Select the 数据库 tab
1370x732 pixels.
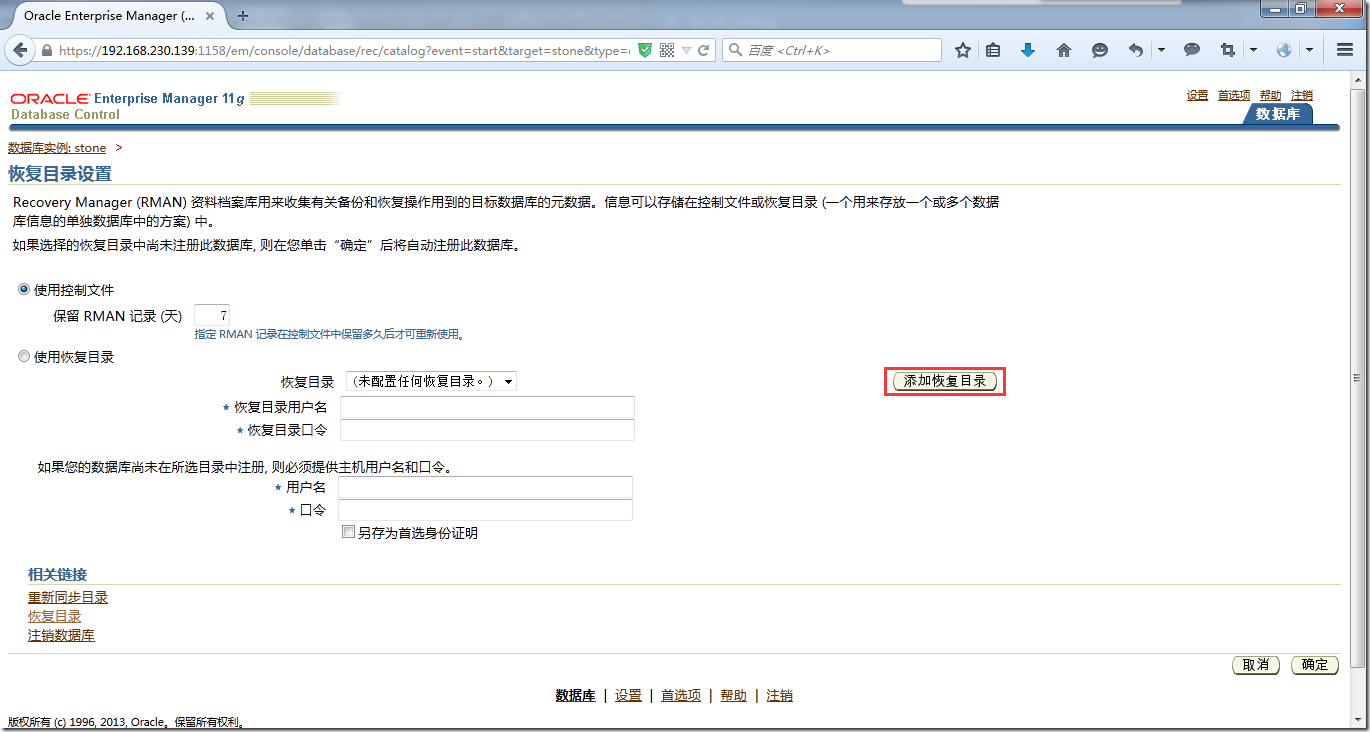[1278, 114]
